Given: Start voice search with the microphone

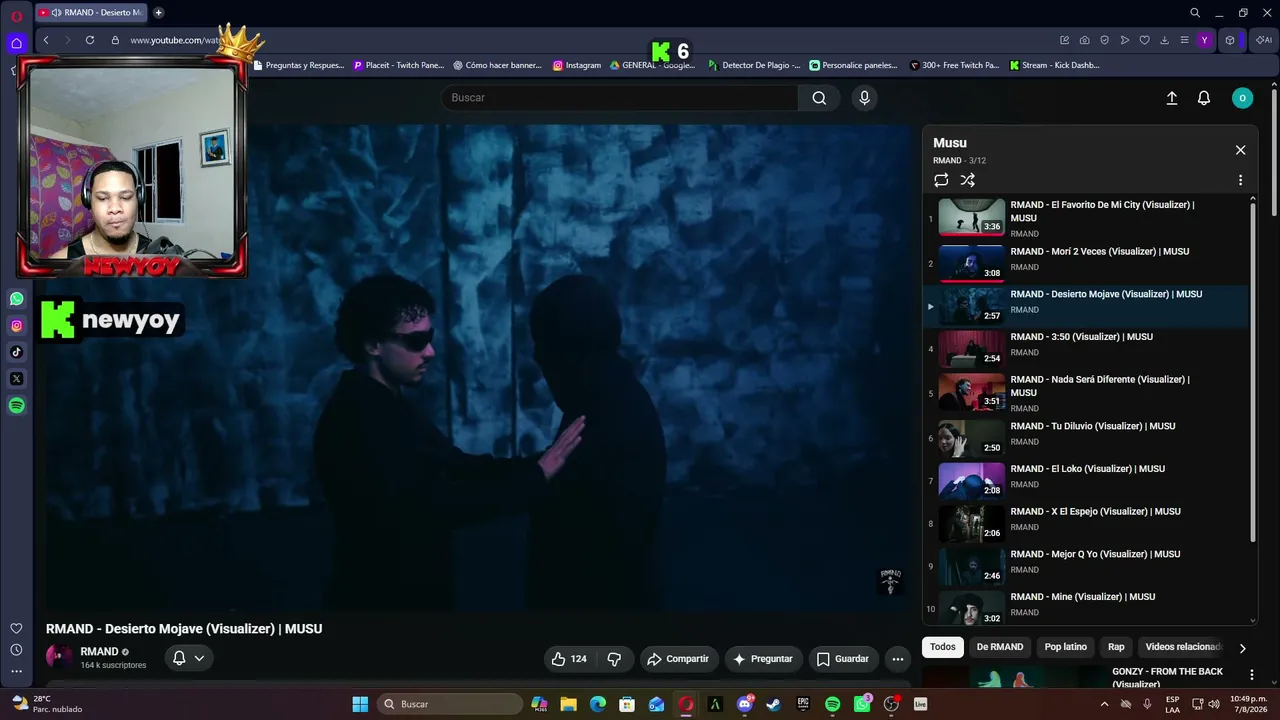Looking at the screenshot, I should 865,98.
